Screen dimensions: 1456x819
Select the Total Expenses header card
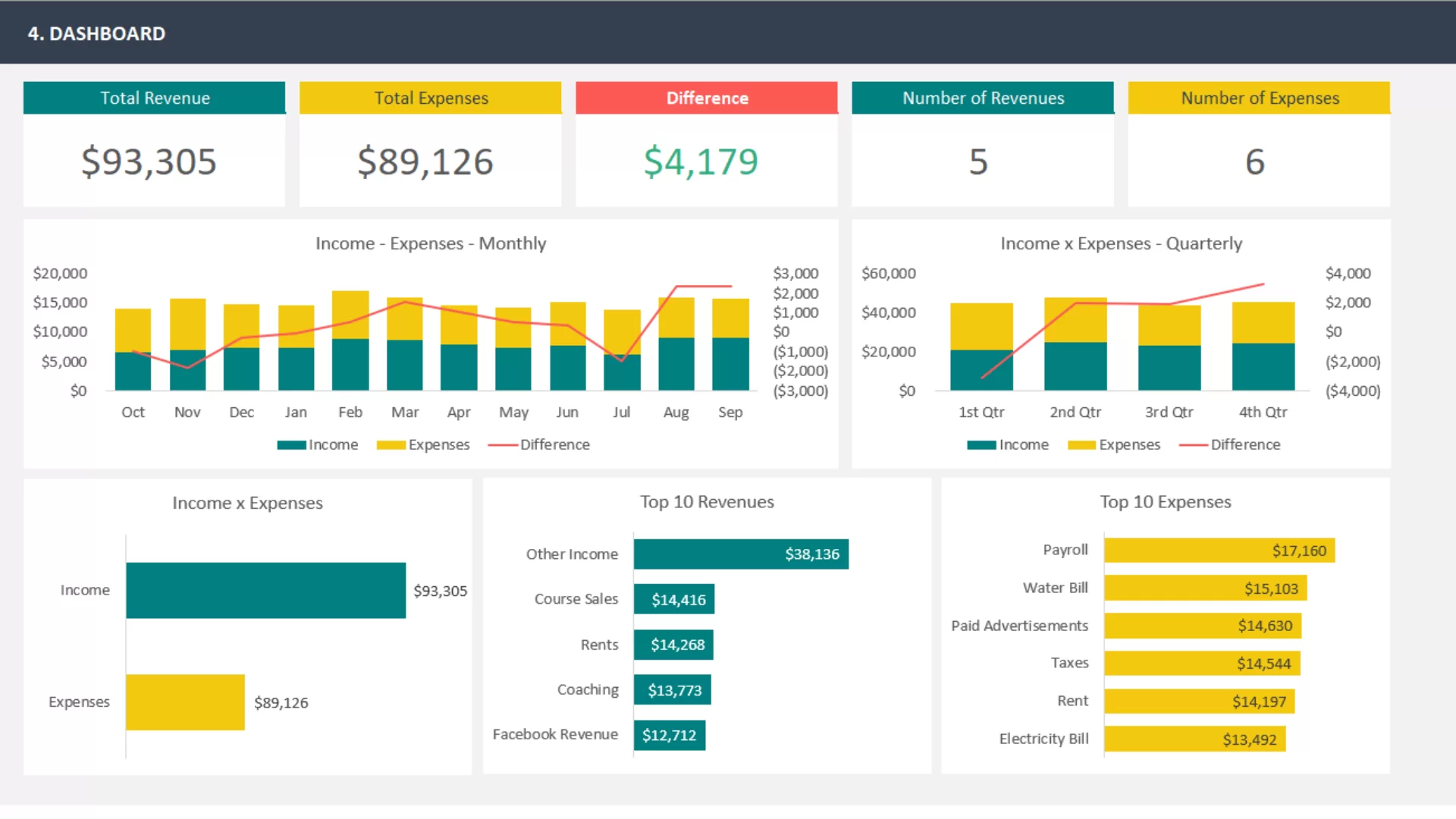point(430,98)
